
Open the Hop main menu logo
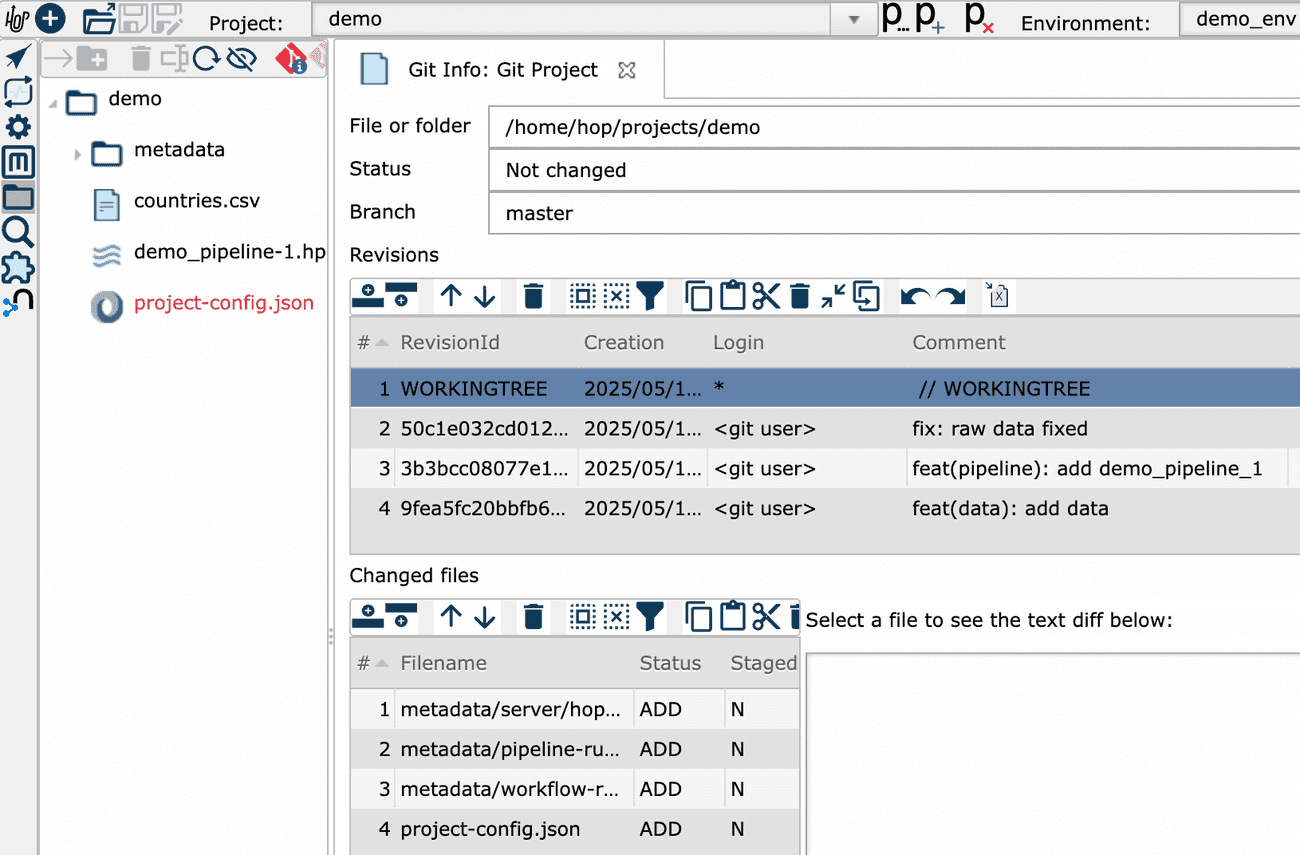tap(17, 18)
